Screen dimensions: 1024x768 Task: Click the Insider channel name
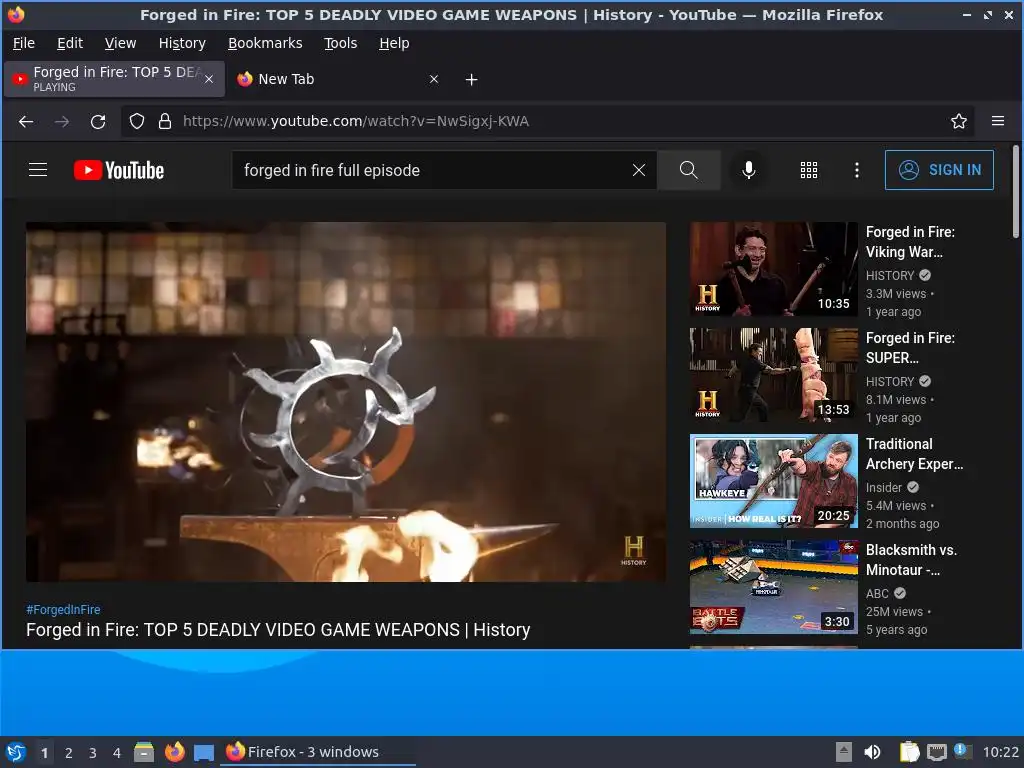point(884,487)
